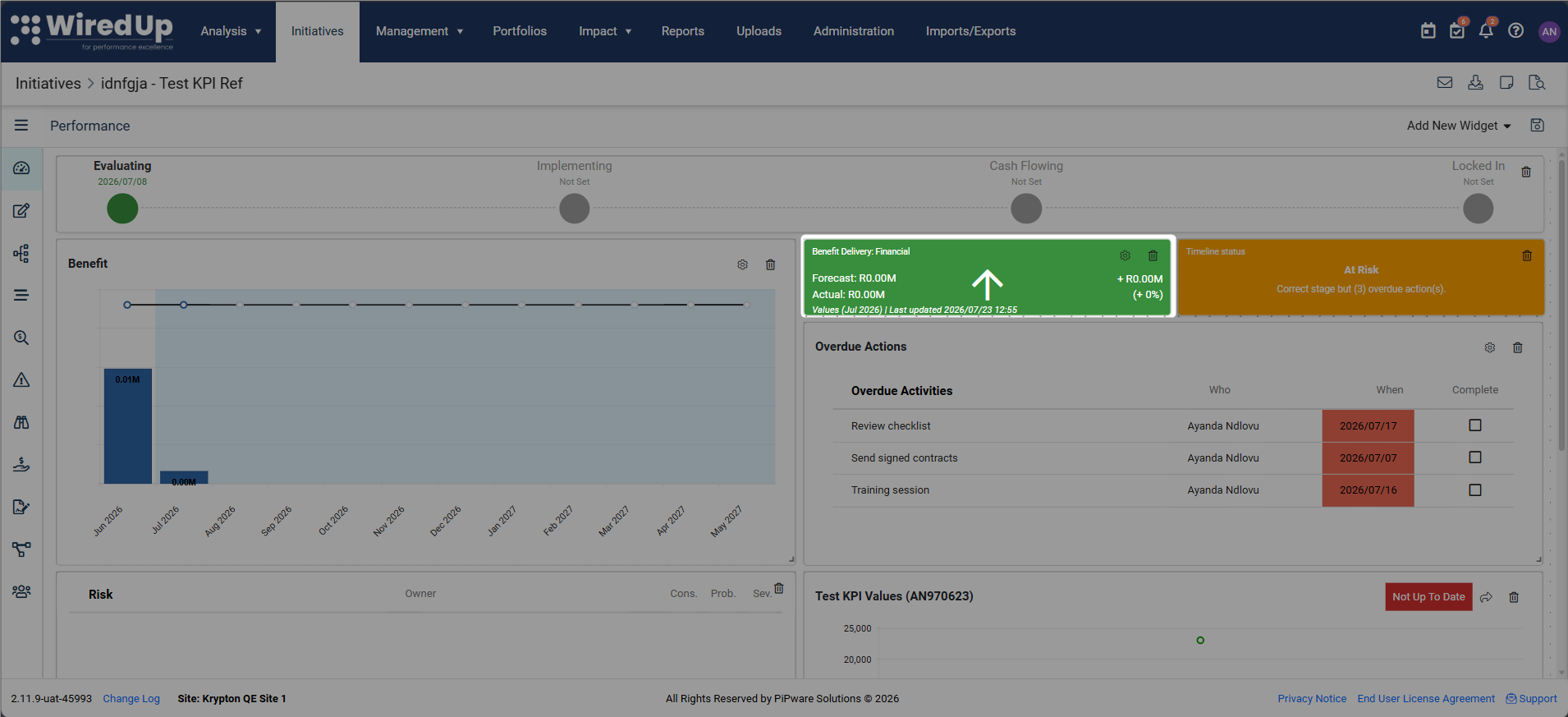This screenshot has width=1568, height=717.
Task: Open the list lines sidebar icon
Action: [x=21, y=295]
